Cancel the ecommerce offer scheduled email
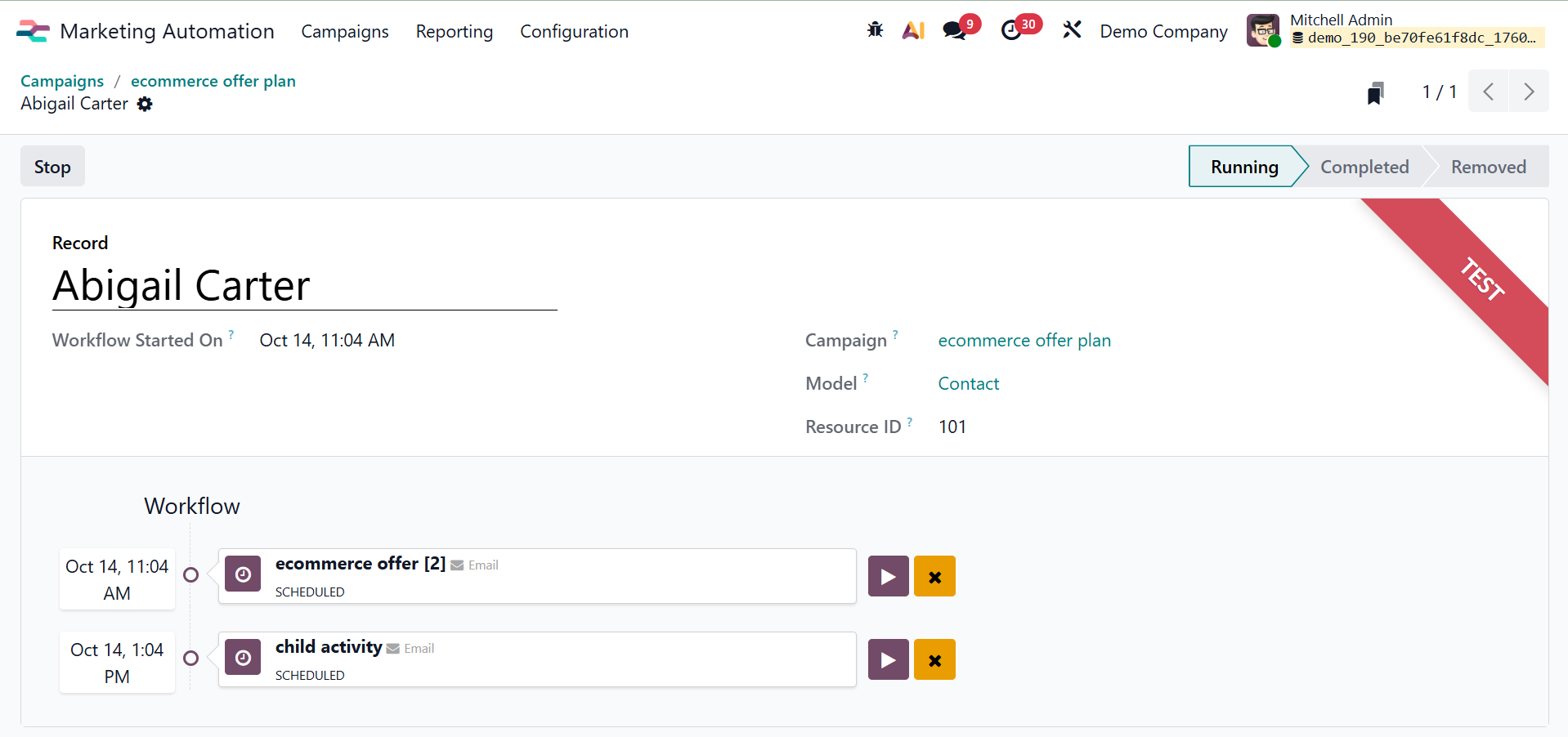 click(934, 576)
